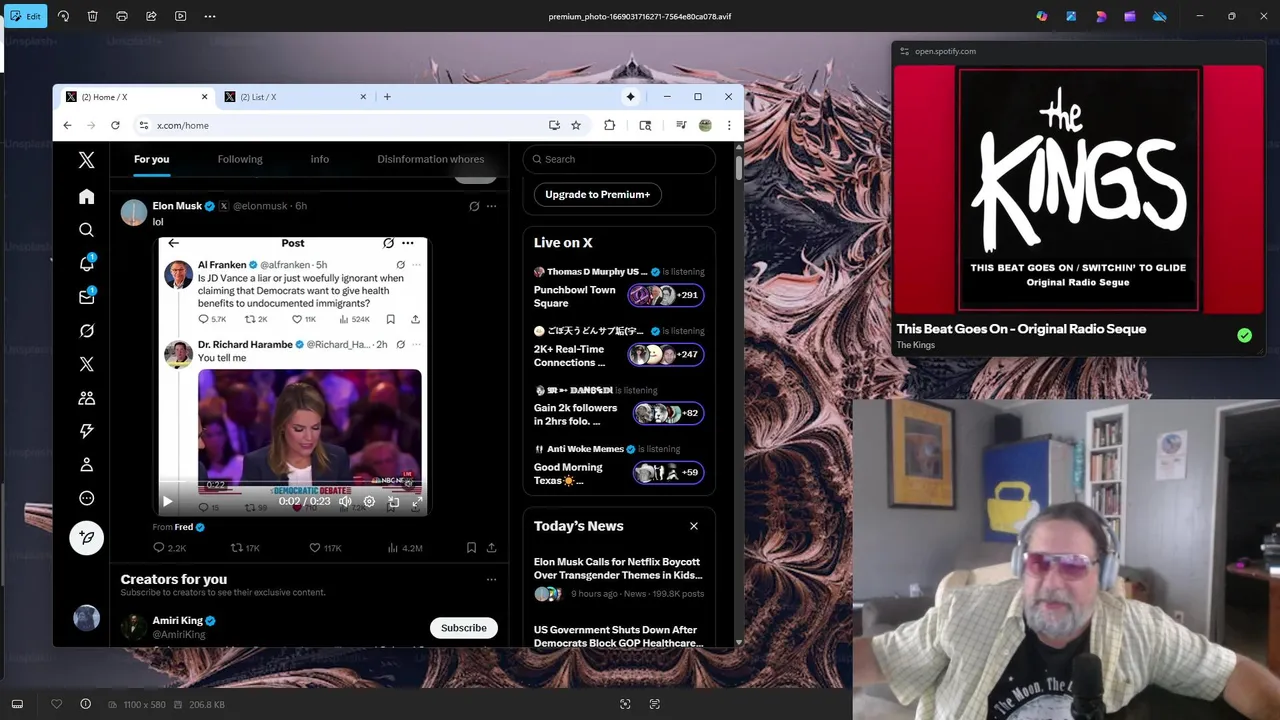Select the '(2) Home / X' Chrome tab
The image size is (1280, 720).
137,97
